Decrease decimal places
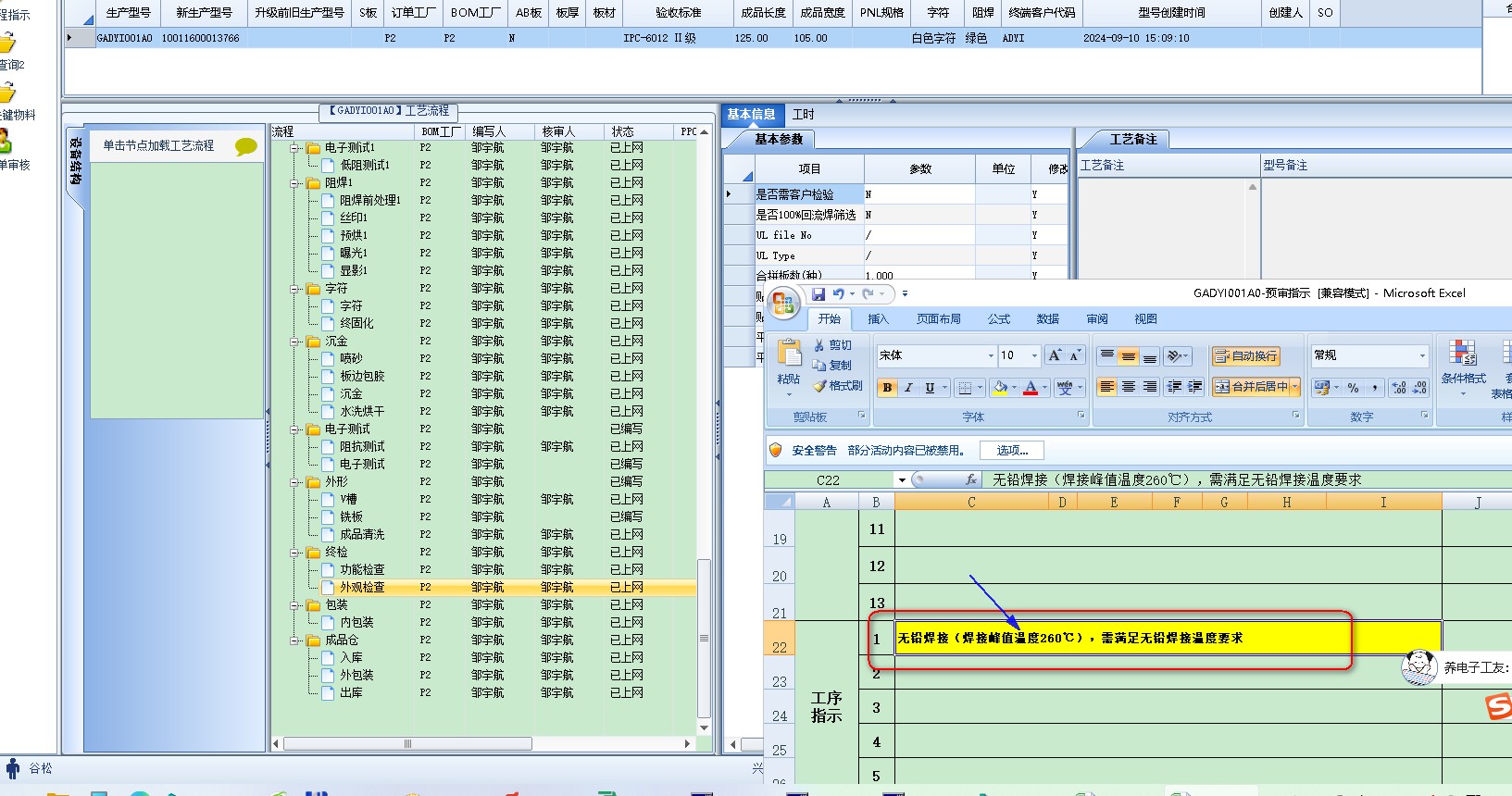 click(1419, 388)
